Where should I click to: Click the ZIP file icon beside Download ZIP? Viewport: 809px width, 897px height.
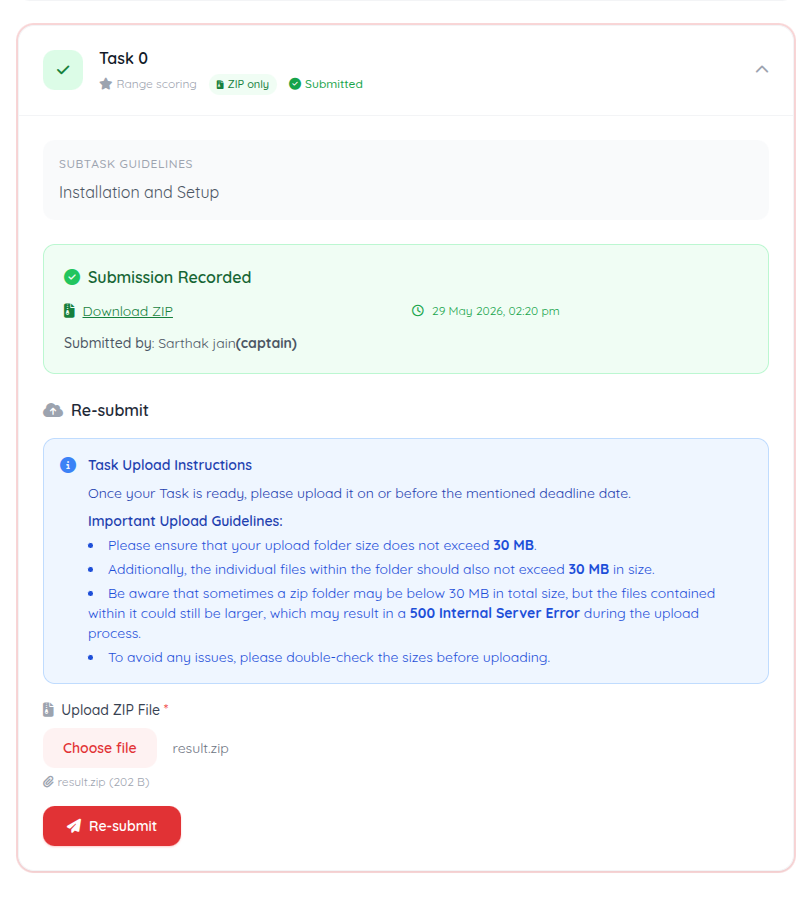(x=69, y=311)
